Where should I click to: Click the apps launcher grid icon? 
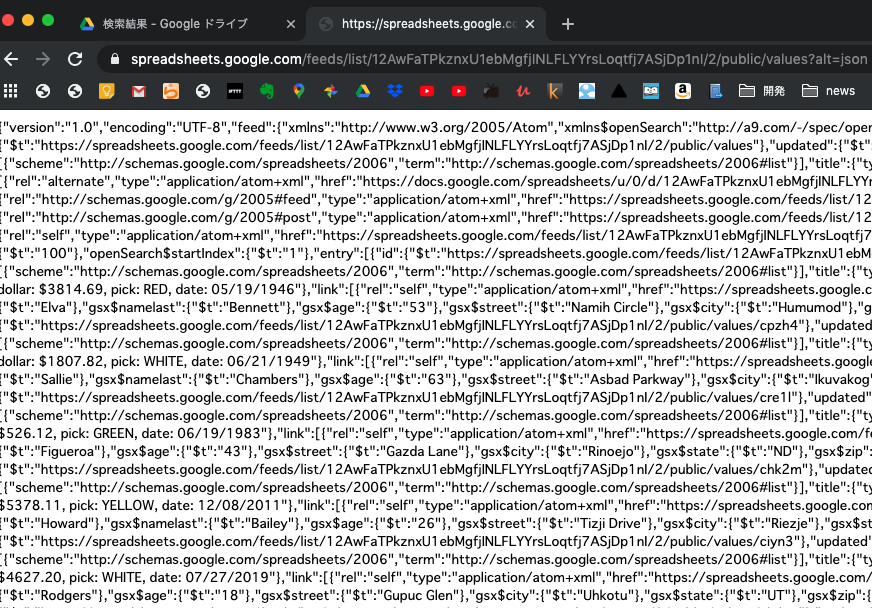coord(11,91)
